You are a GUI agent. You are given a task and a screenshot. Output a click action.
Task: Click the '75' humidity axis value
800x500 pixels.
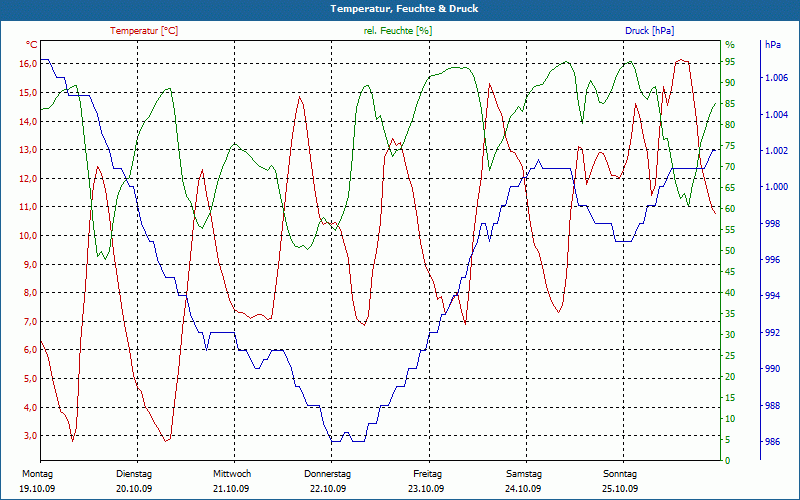[x=730, y=145]
